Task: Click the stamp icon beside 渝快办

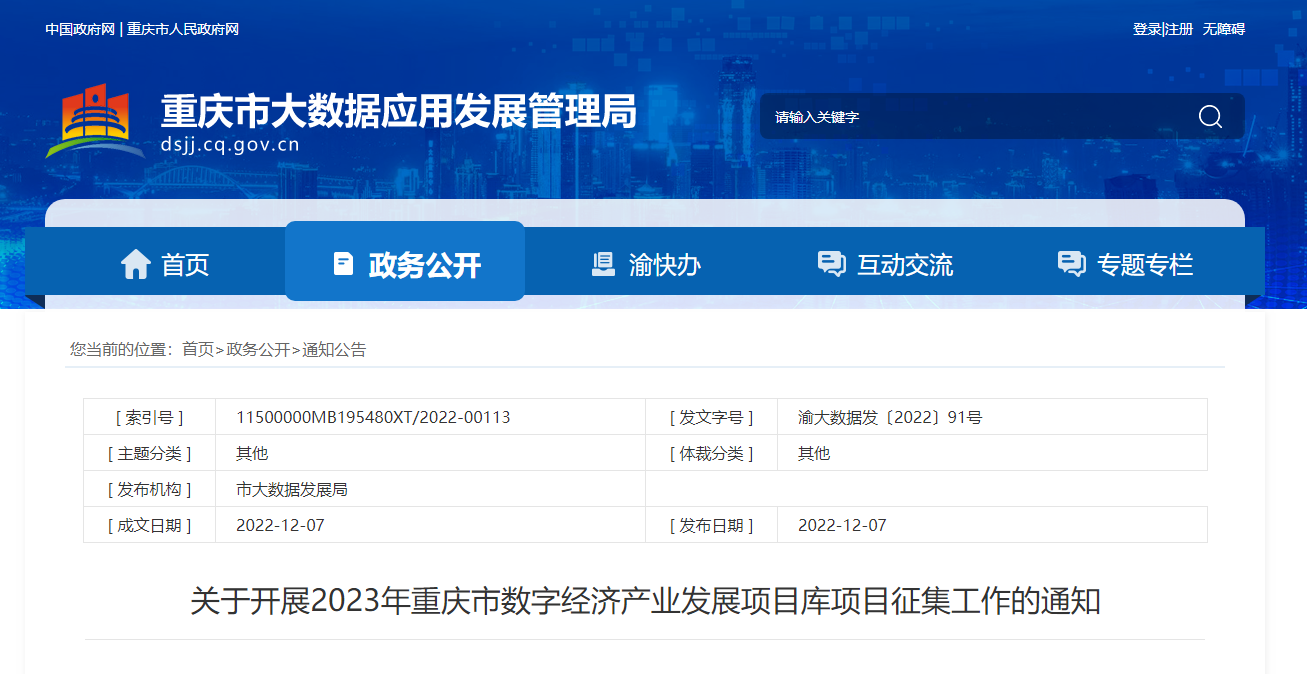Action: pos(603,264)
